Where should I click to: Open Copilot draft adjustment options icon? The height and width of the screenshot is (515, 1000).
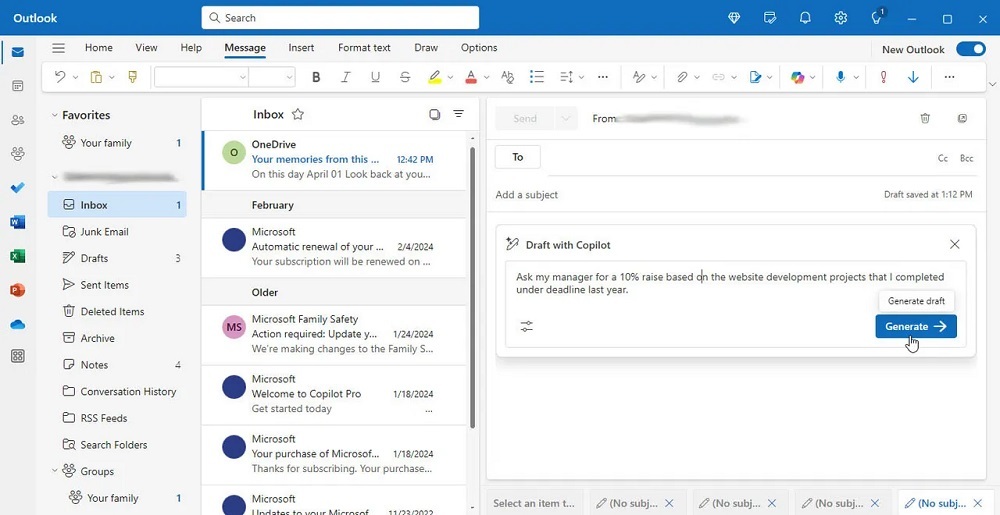pyautogui.click(x=527, y=326)
